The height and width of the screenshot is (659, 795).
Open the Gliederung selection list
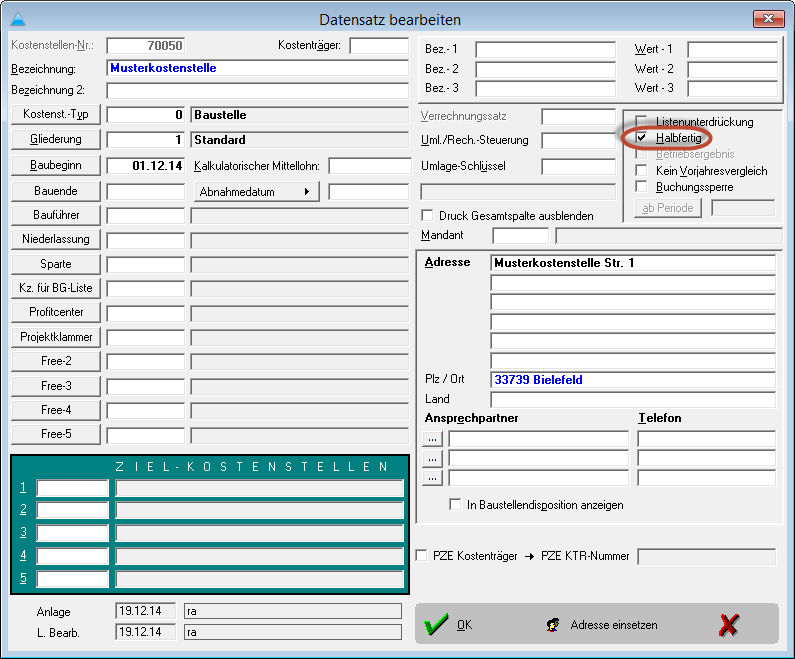point(54,140)
